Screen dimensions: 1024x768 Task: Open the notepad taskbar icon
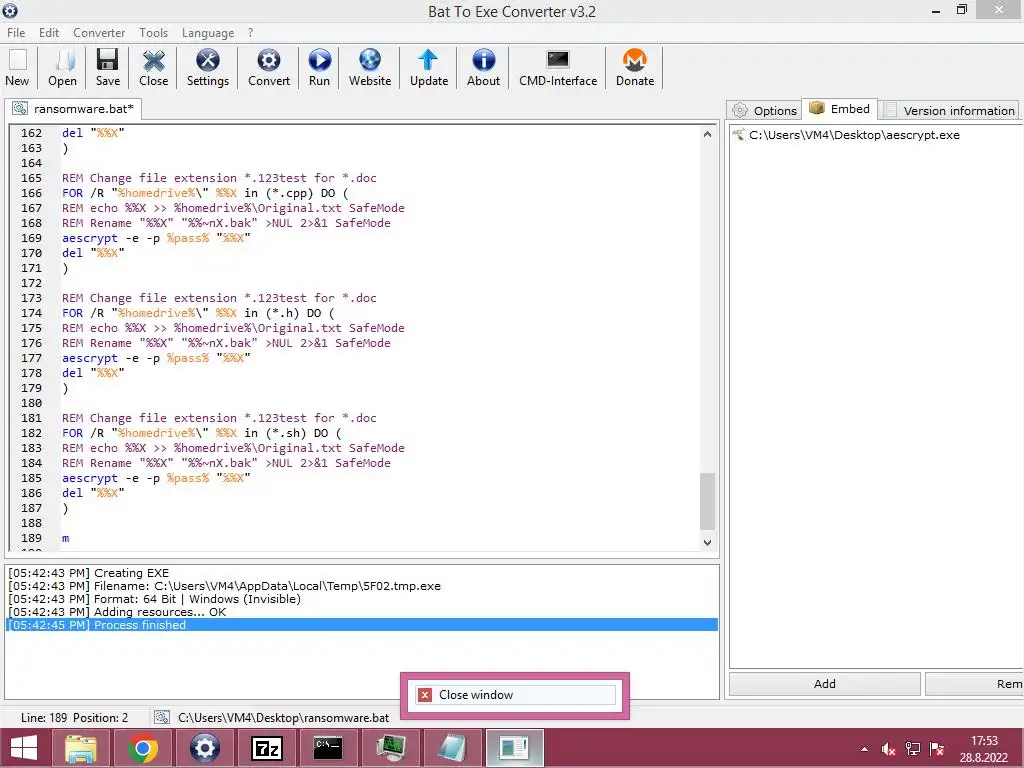[x=451, y=748]
